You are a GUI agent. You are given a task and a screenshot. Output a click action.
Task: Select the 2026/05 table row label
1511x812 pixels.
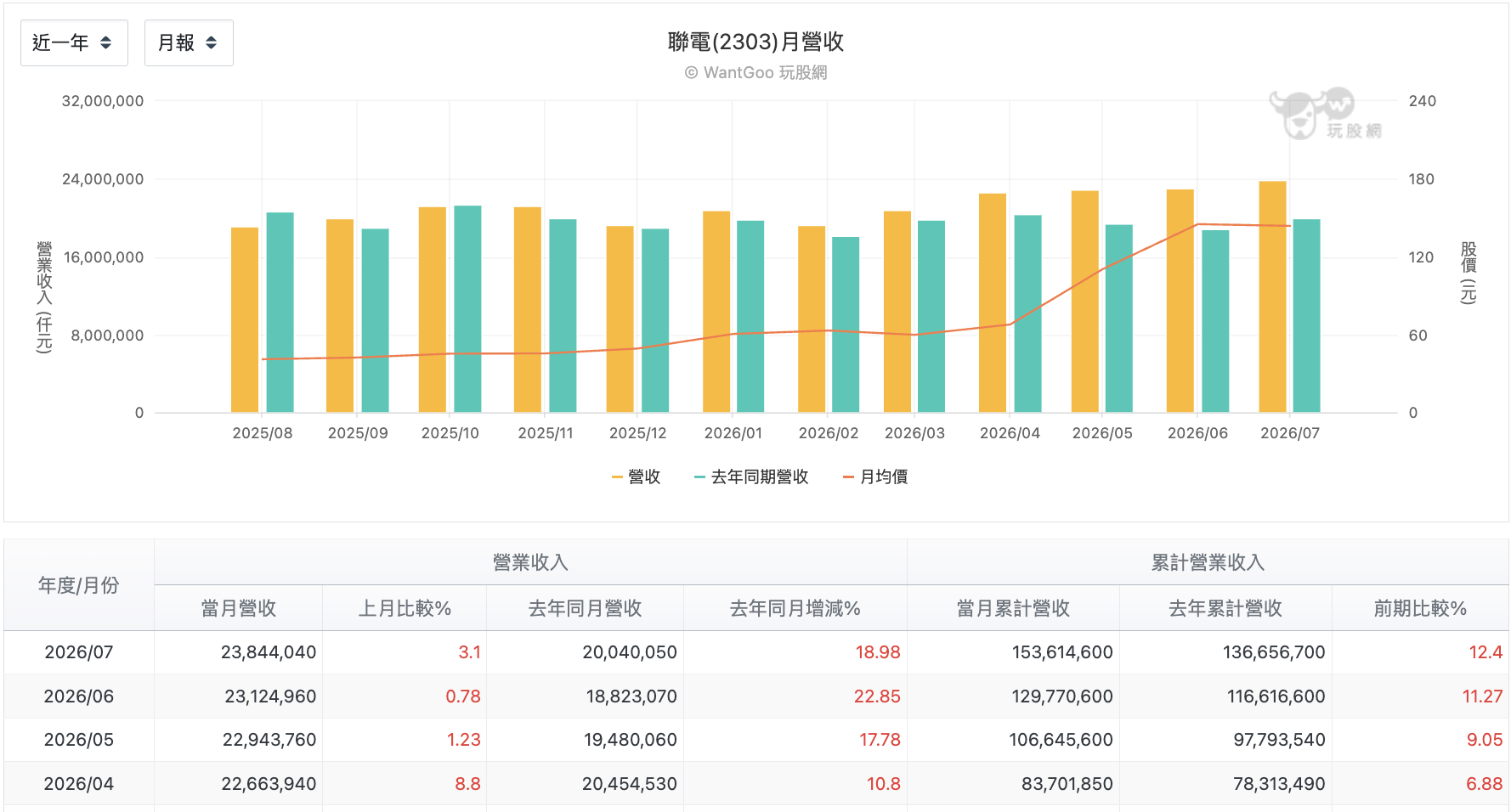click(x=79, y=740)
